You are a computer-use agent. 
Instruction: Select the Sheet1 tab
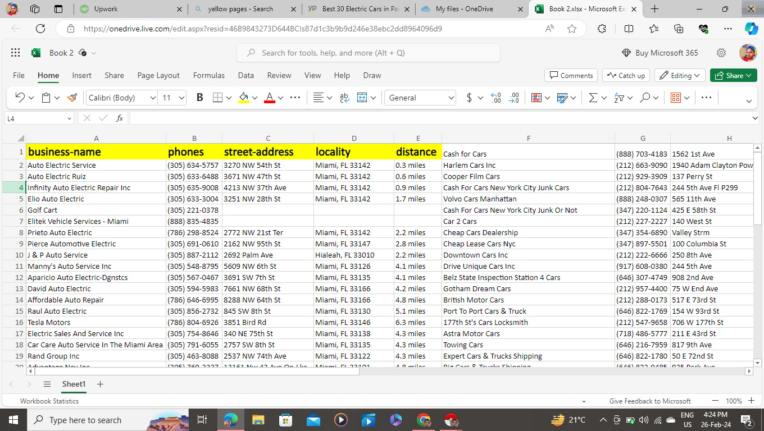click(x=74, y=384)
